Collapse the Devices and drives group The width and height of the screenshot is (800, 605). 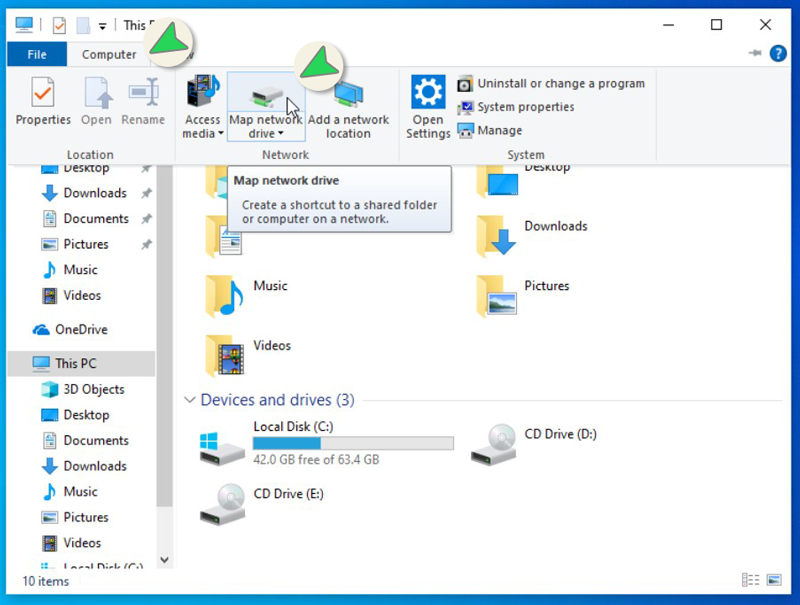pos(190,400)
